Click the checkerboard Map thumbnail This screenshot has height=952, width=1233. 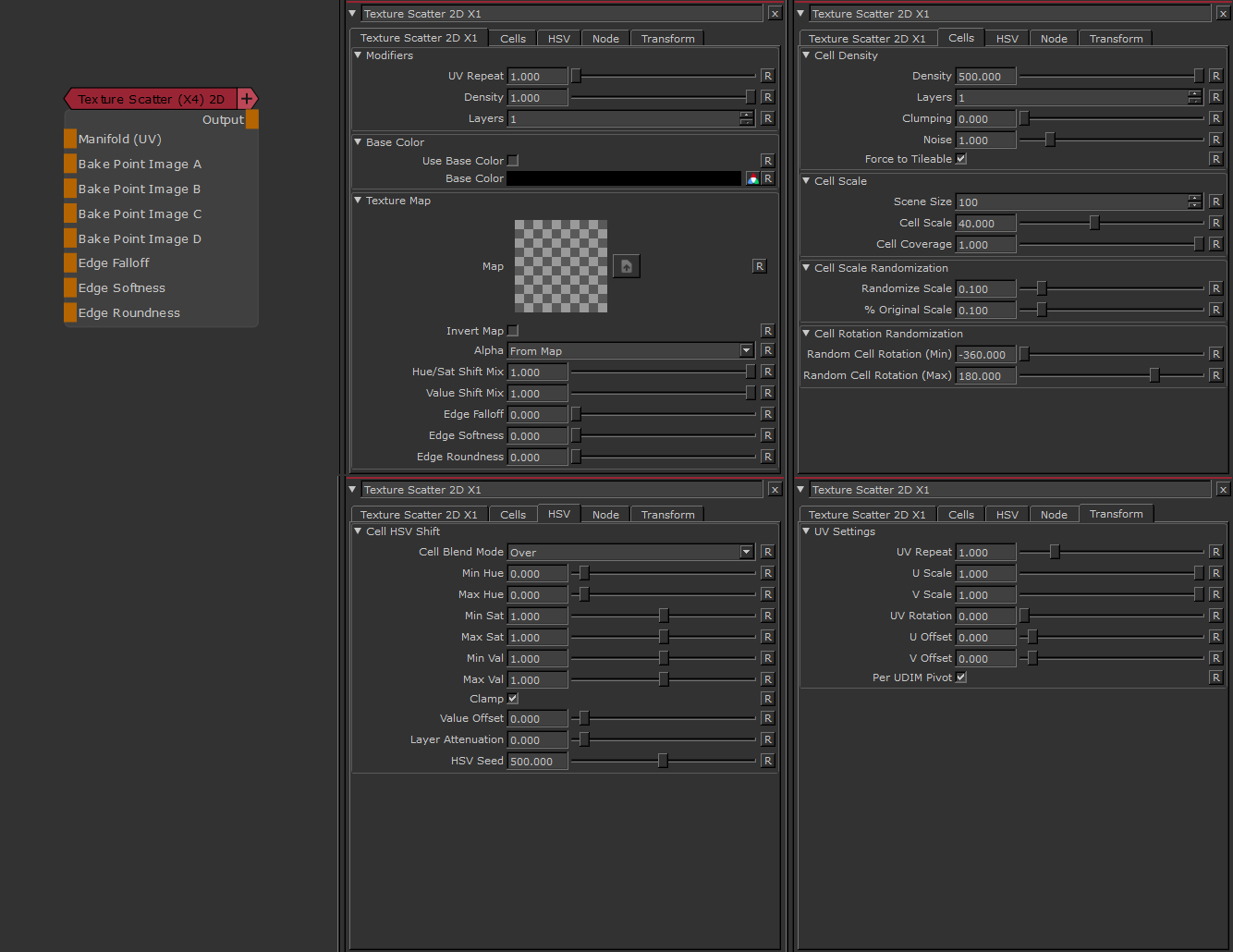click(561, 266)
